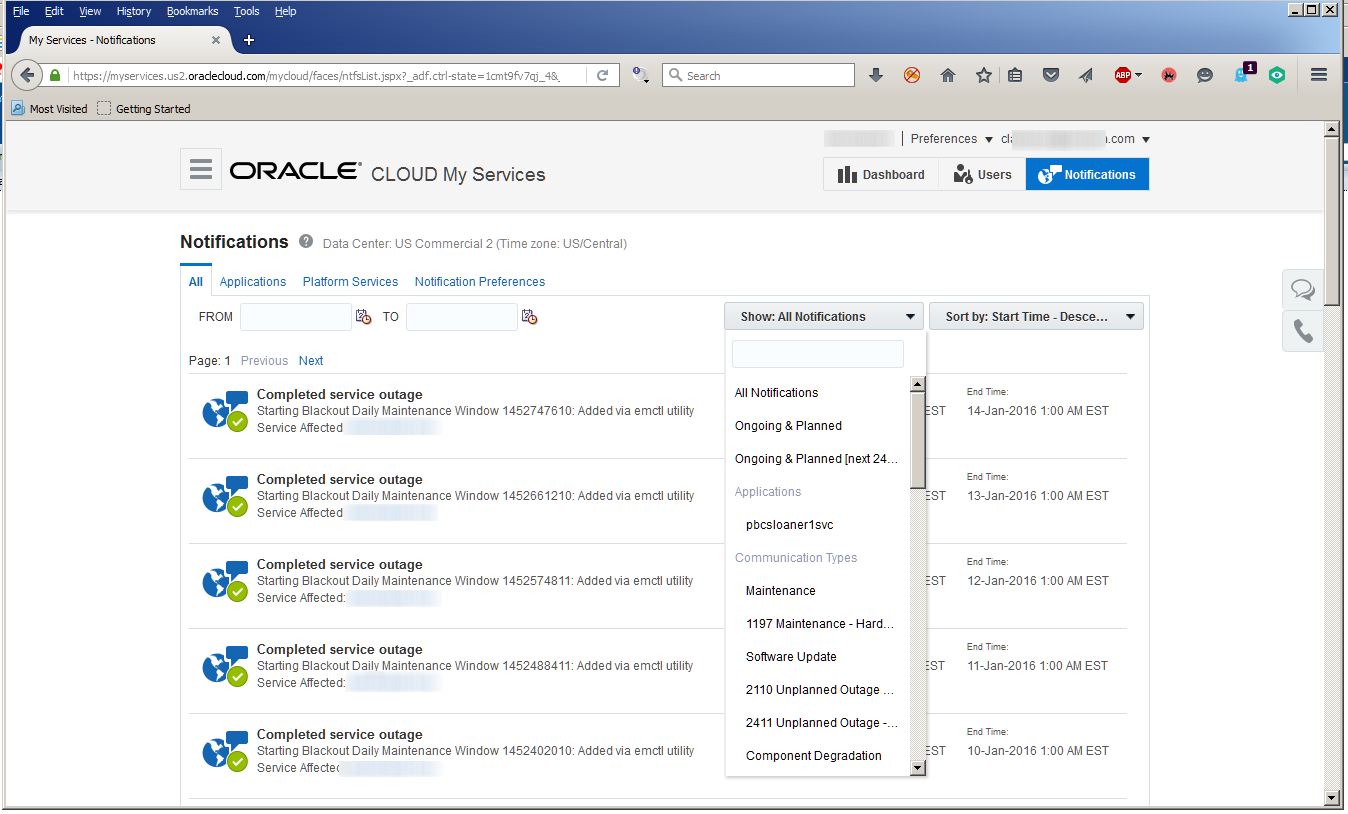Viewport: 1348px width, 814px height.
Task: Open the Tools menu
Action: [x=246, y=11]
